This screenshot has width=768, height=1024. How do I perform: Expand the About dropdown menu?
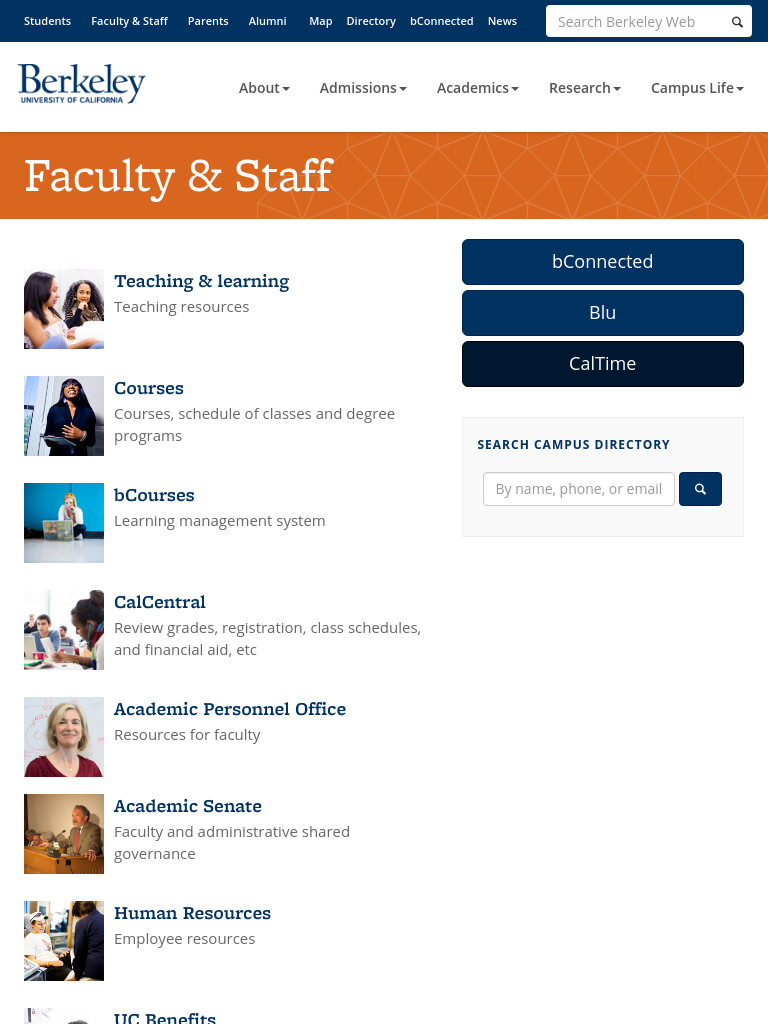[264, 88]
